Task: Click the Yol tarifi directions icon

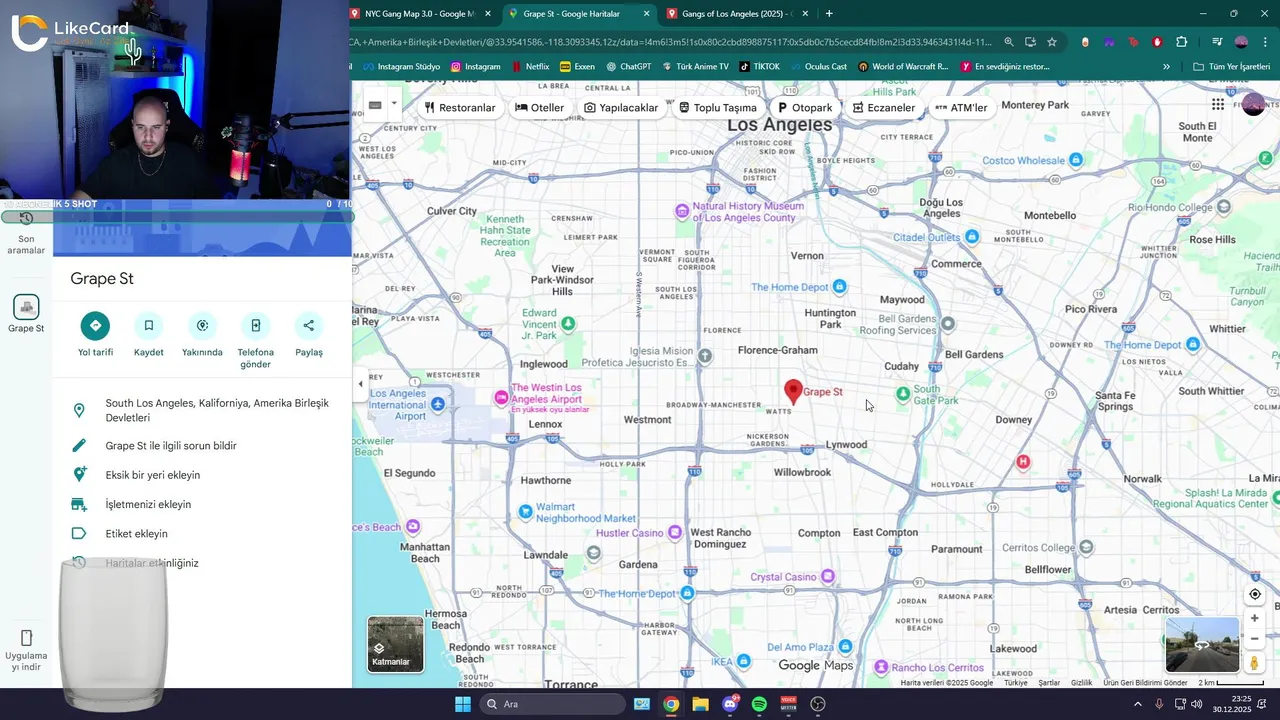Action: point(95,325)
